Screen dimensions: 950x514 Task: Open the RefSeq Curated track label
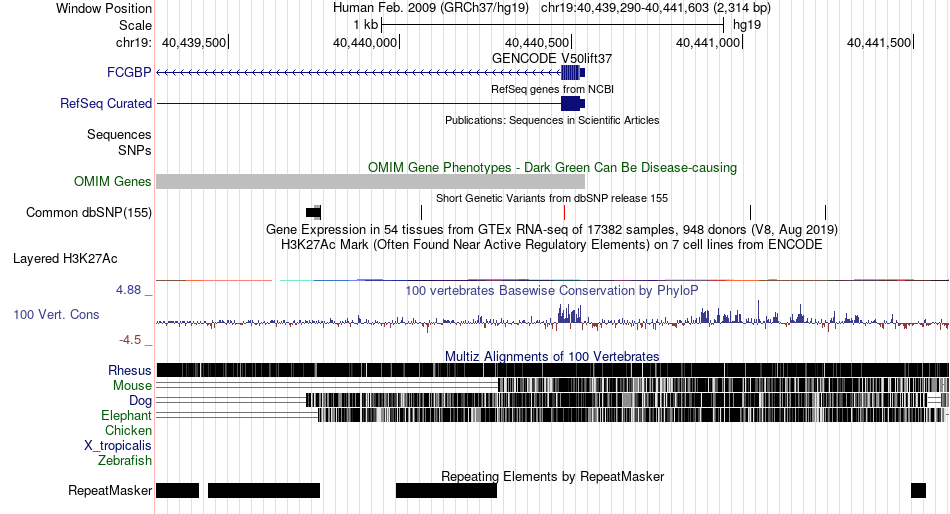click(x=105, y=103)
